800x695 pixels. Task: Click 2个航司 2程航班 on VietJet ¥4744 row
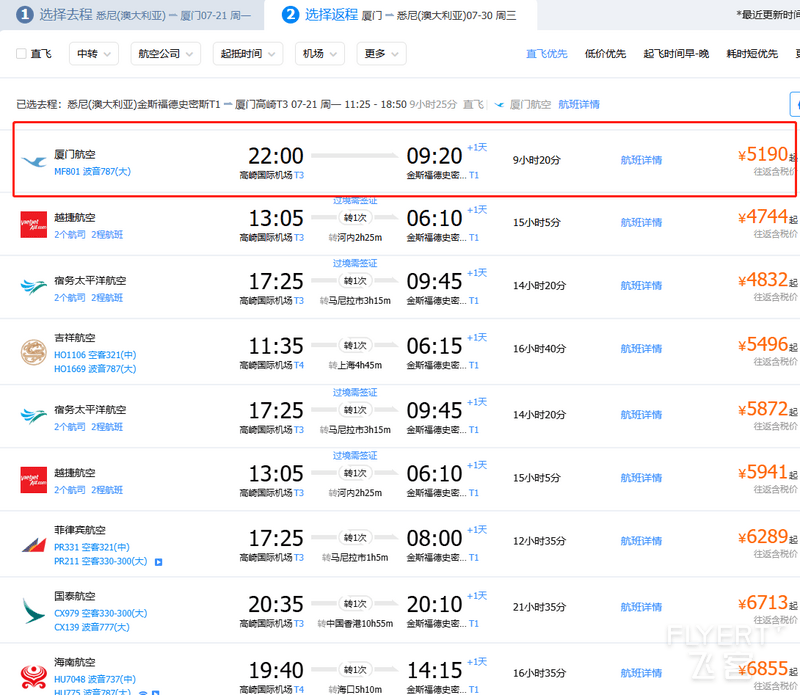point(88,235)
